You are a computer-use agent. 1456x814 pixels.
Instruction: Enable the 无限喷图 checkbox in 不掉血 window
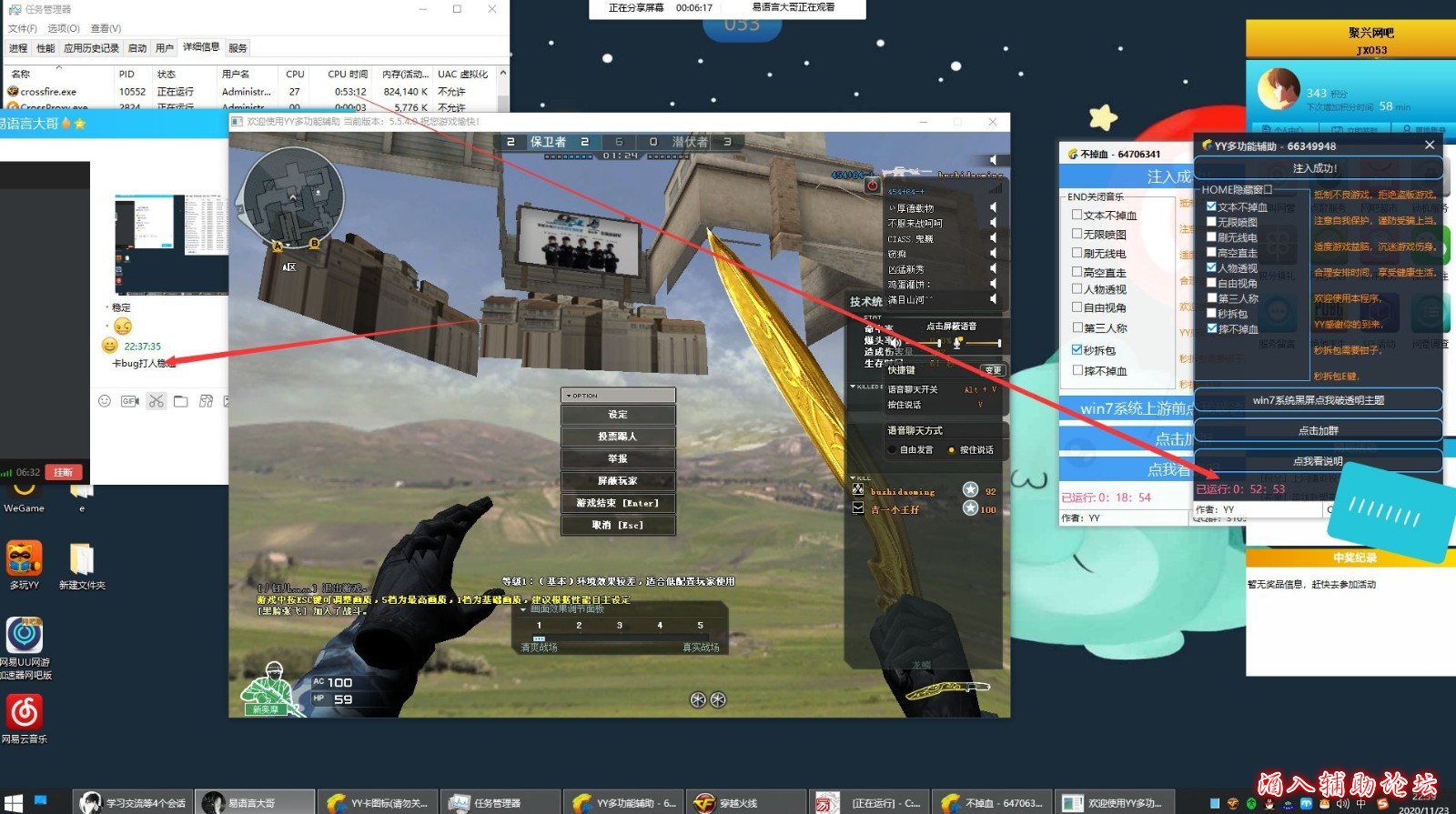pos(1077,234)
